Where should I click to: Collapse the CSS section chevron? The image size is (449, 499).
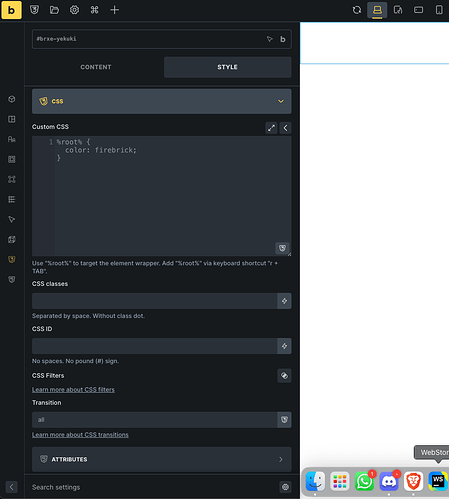(281, 101)
